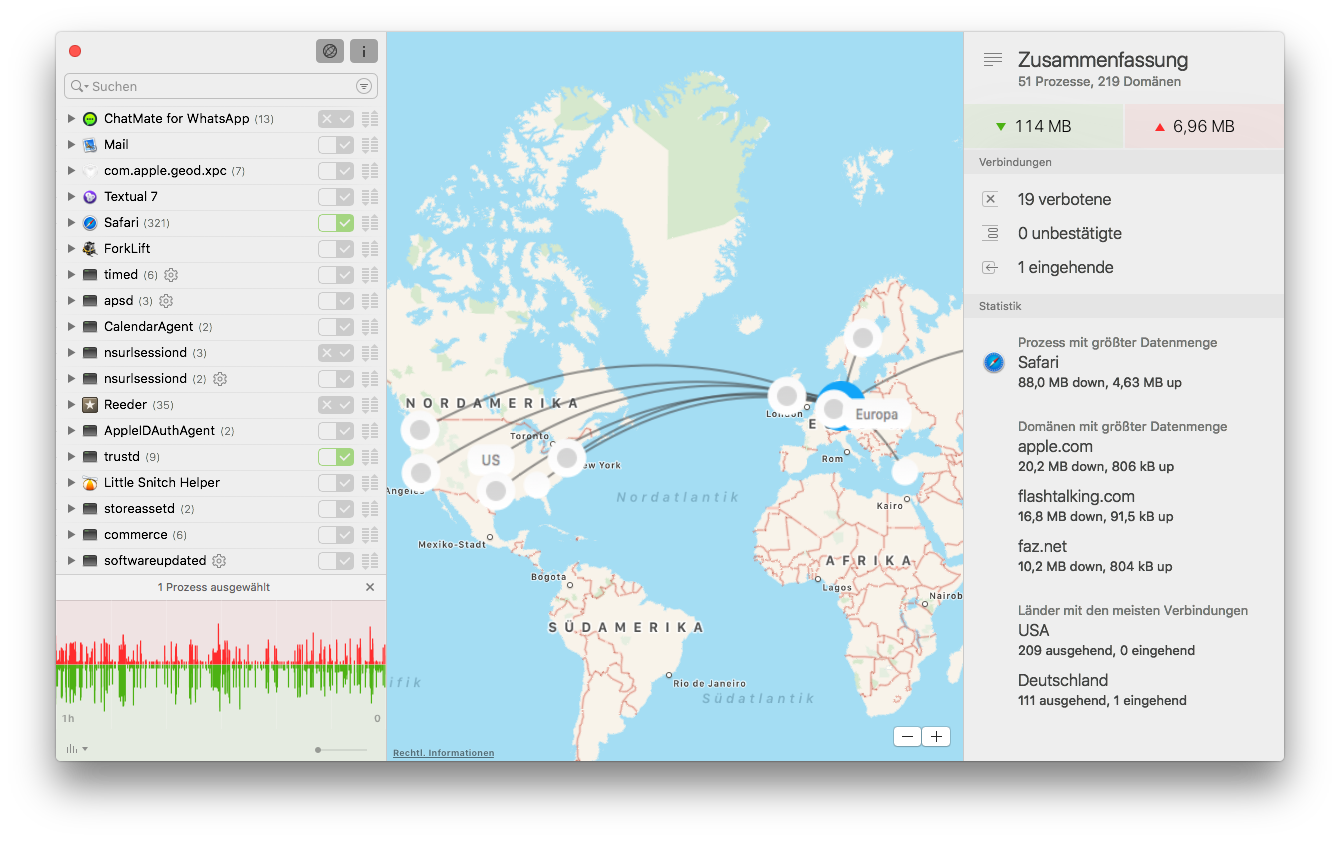Click the Mail app icon
This screenshot has width=1340, height=841.
point(90,145)
